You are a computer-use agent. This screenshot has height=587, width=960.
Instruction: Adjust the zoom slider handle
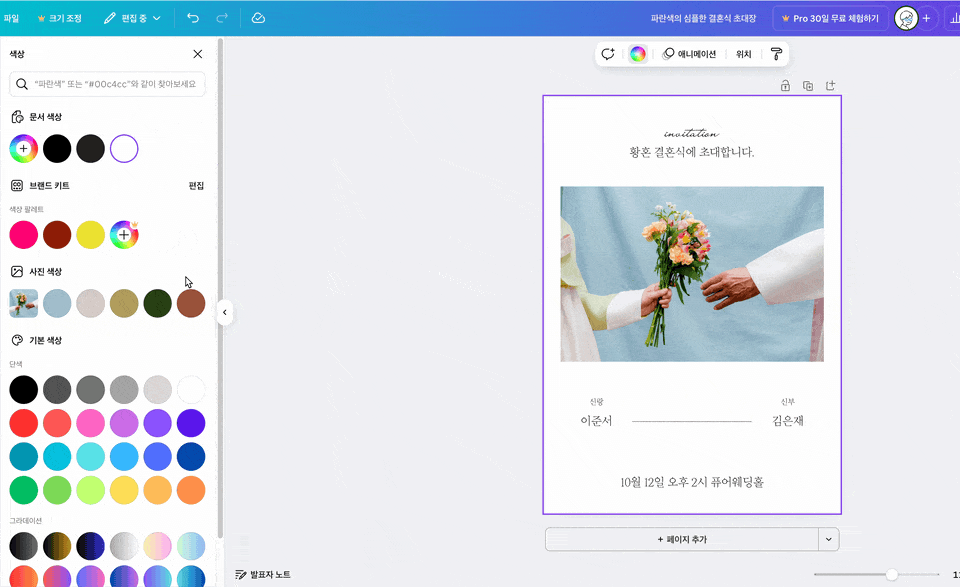tap(891, 574)
